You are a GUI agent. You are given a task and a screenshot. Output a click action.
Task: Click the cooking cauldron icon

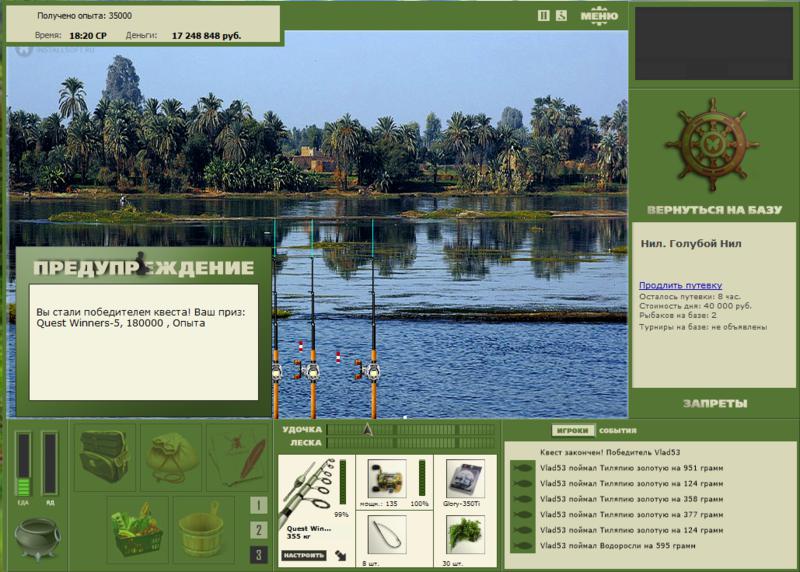(37, 538)
